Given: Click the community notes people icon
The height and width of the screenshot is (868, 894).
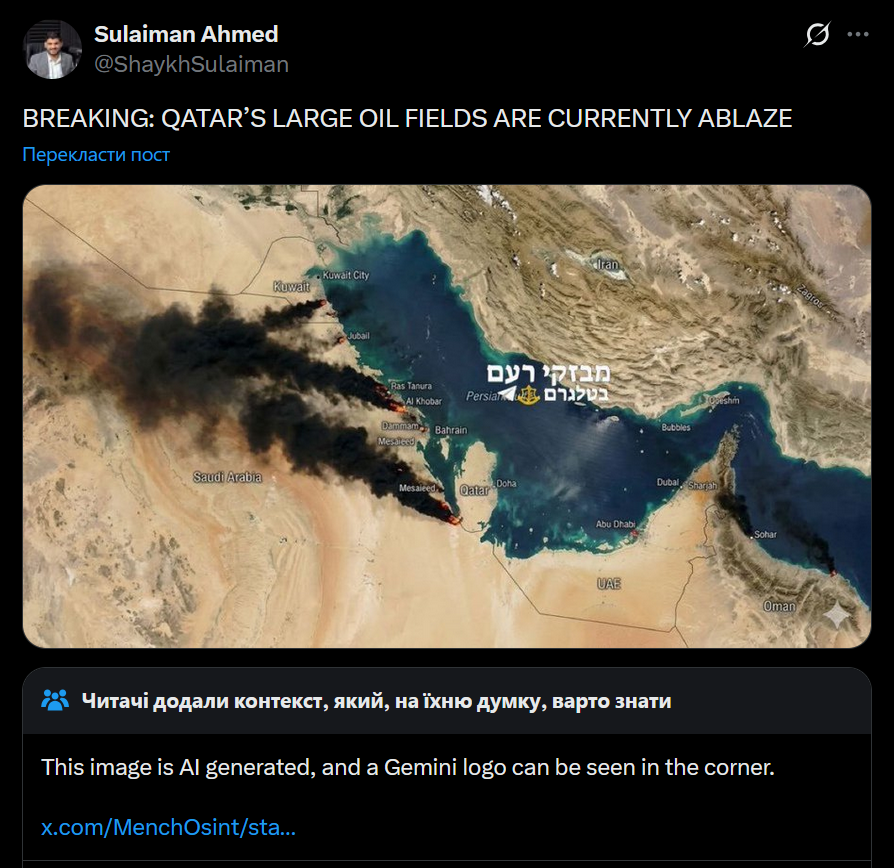Looking at the screenshot, I should click(x=55, y=700).
